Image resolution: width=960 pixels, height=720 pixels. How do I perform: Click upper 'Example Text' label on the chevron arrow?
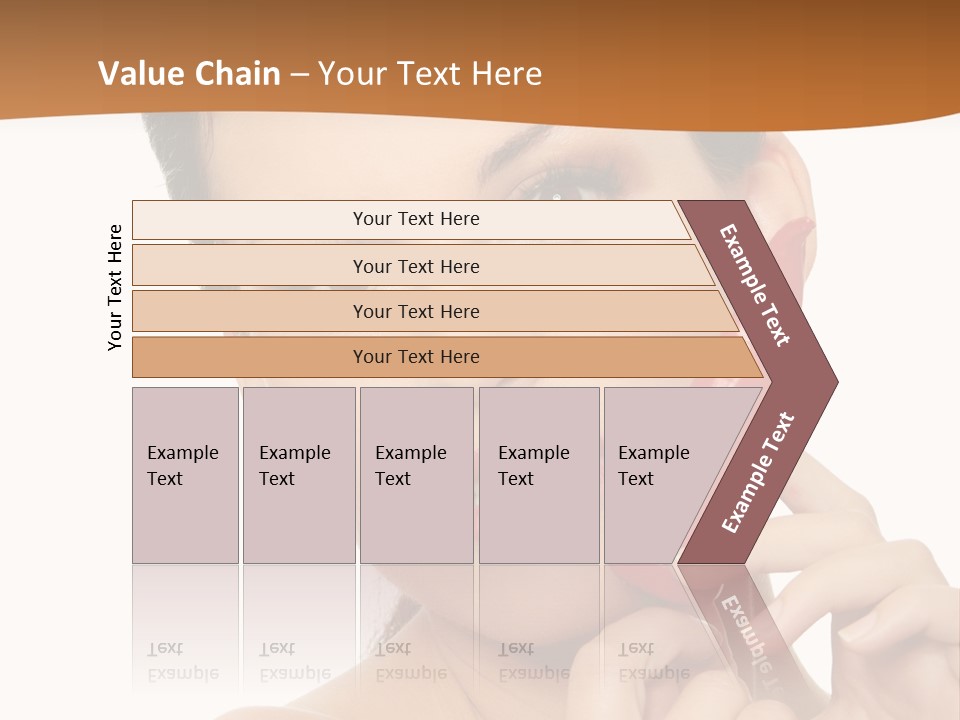pos(754,285)
